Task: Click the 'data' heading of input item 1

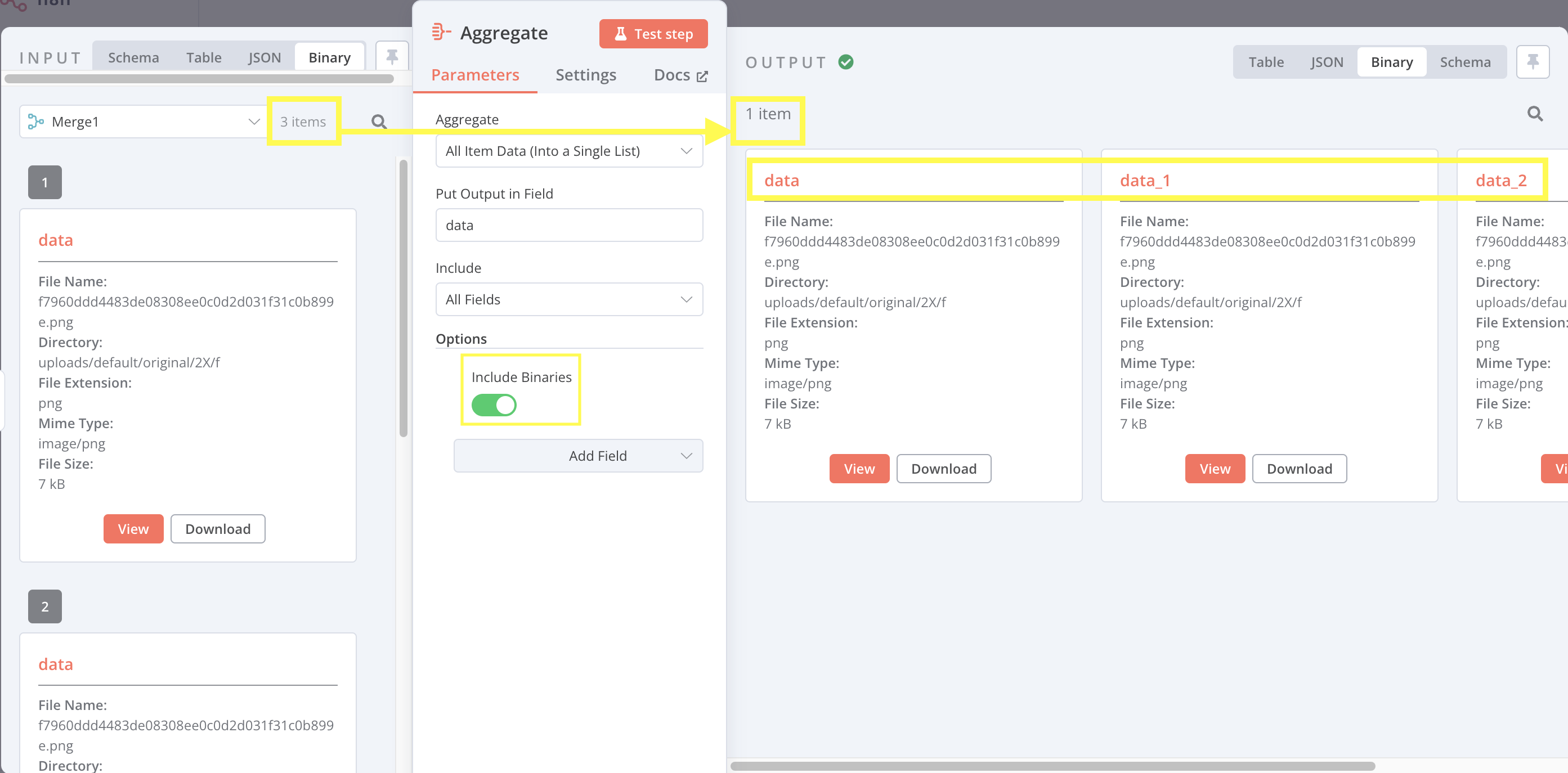Action: [x=55, y=240]
